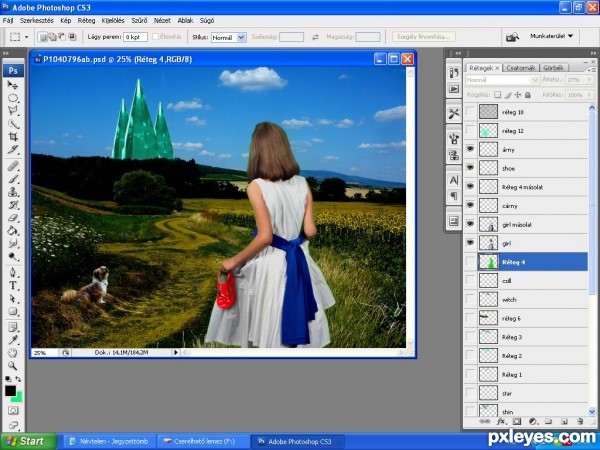The height and width of the screenshot is (450, 600).
Task: Click the black foreground color swatch
Action: (10, 390)
